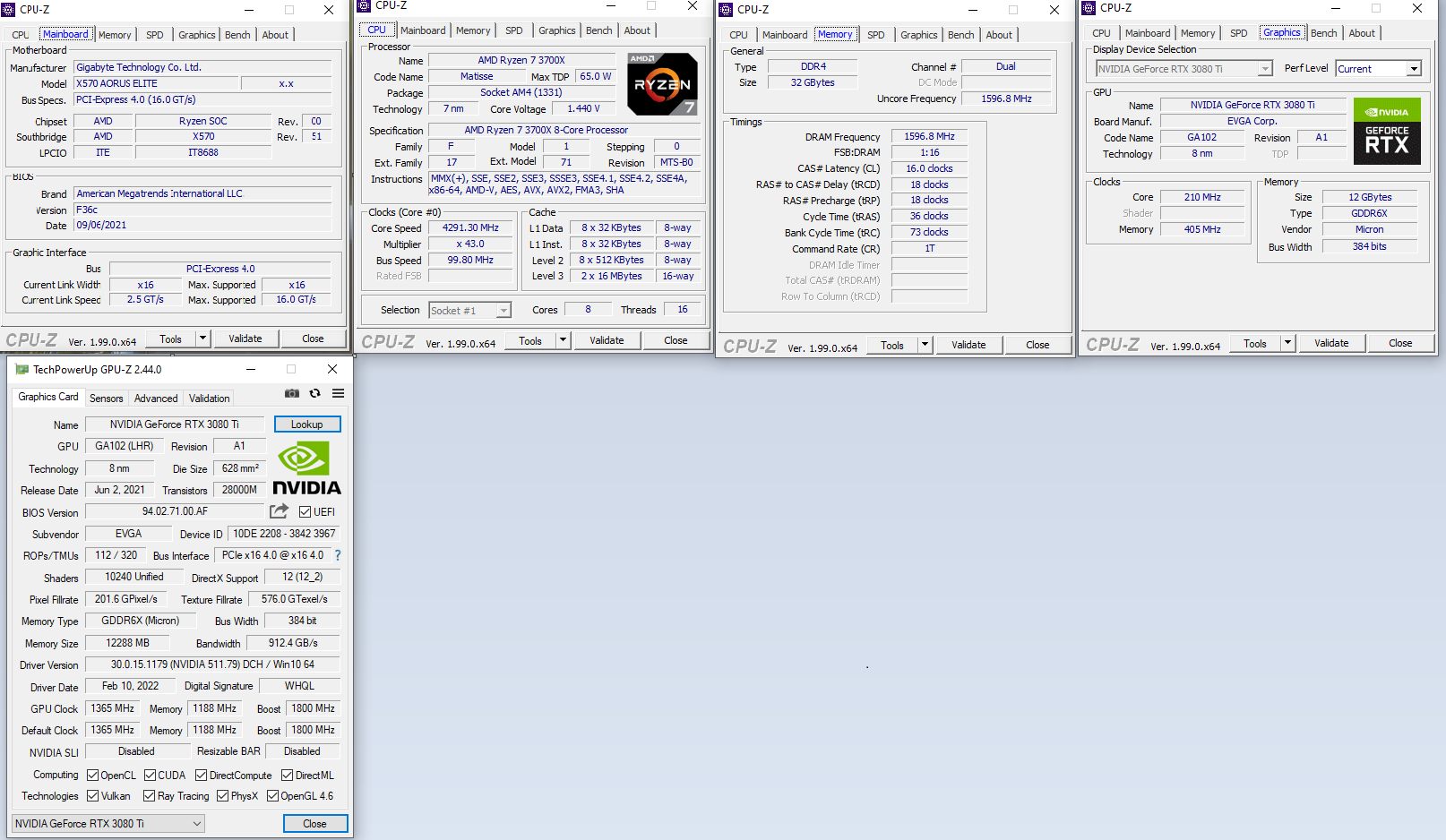This screenshot has width=1446, height=840.
Task: Expand Tools arrow in CPU window
Action: (564, 340)
